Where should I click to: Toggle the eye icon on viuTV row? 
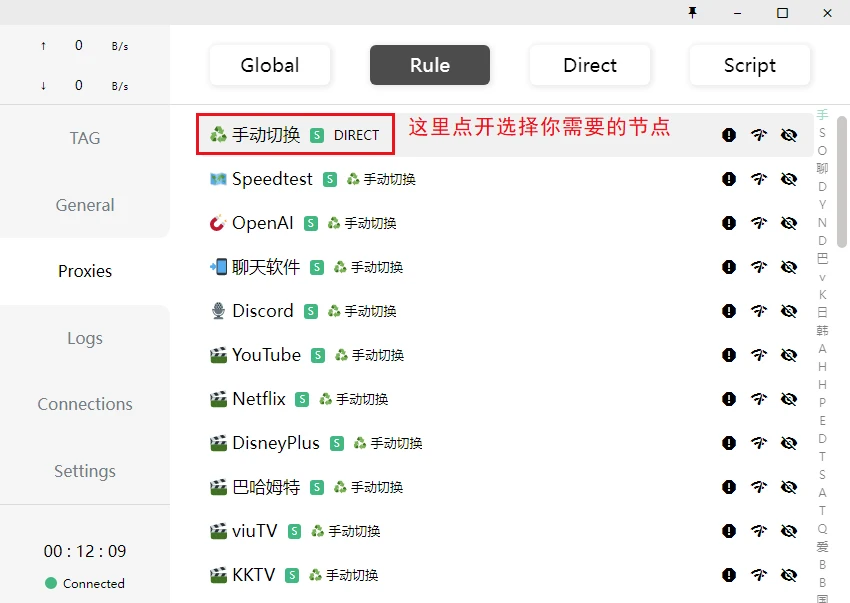point(789,531)
